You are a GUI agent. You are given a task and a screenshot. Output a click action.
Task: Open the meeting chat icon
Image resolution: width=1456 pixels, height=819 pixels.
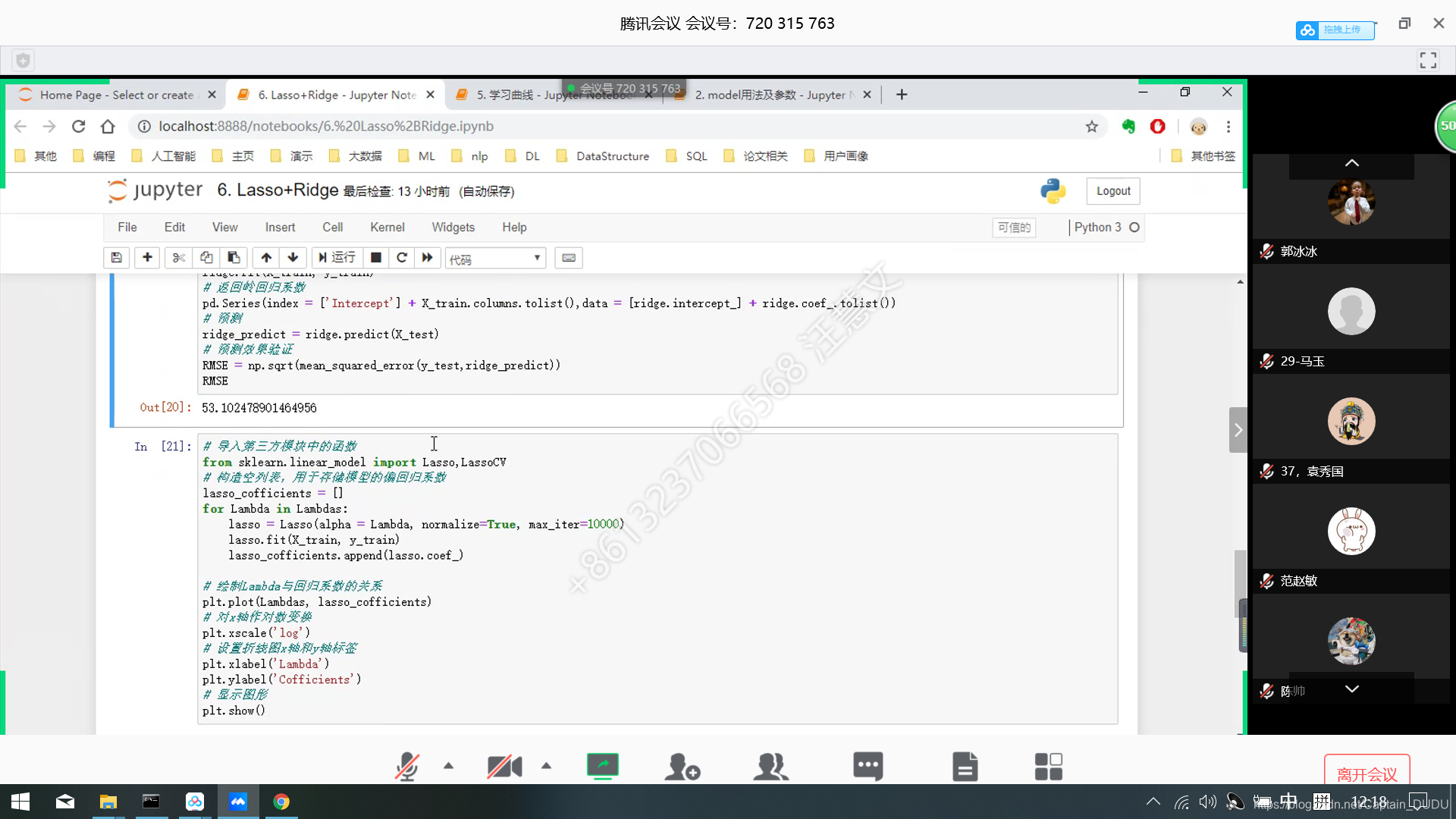[868, 766]
